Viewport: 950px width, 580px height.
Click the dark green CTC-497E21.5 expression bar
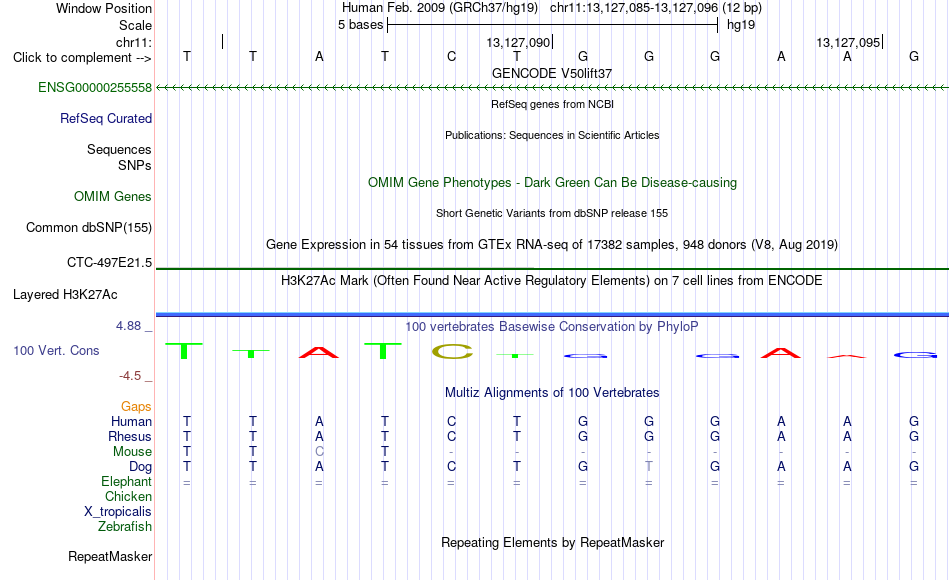tap(552, 268)
